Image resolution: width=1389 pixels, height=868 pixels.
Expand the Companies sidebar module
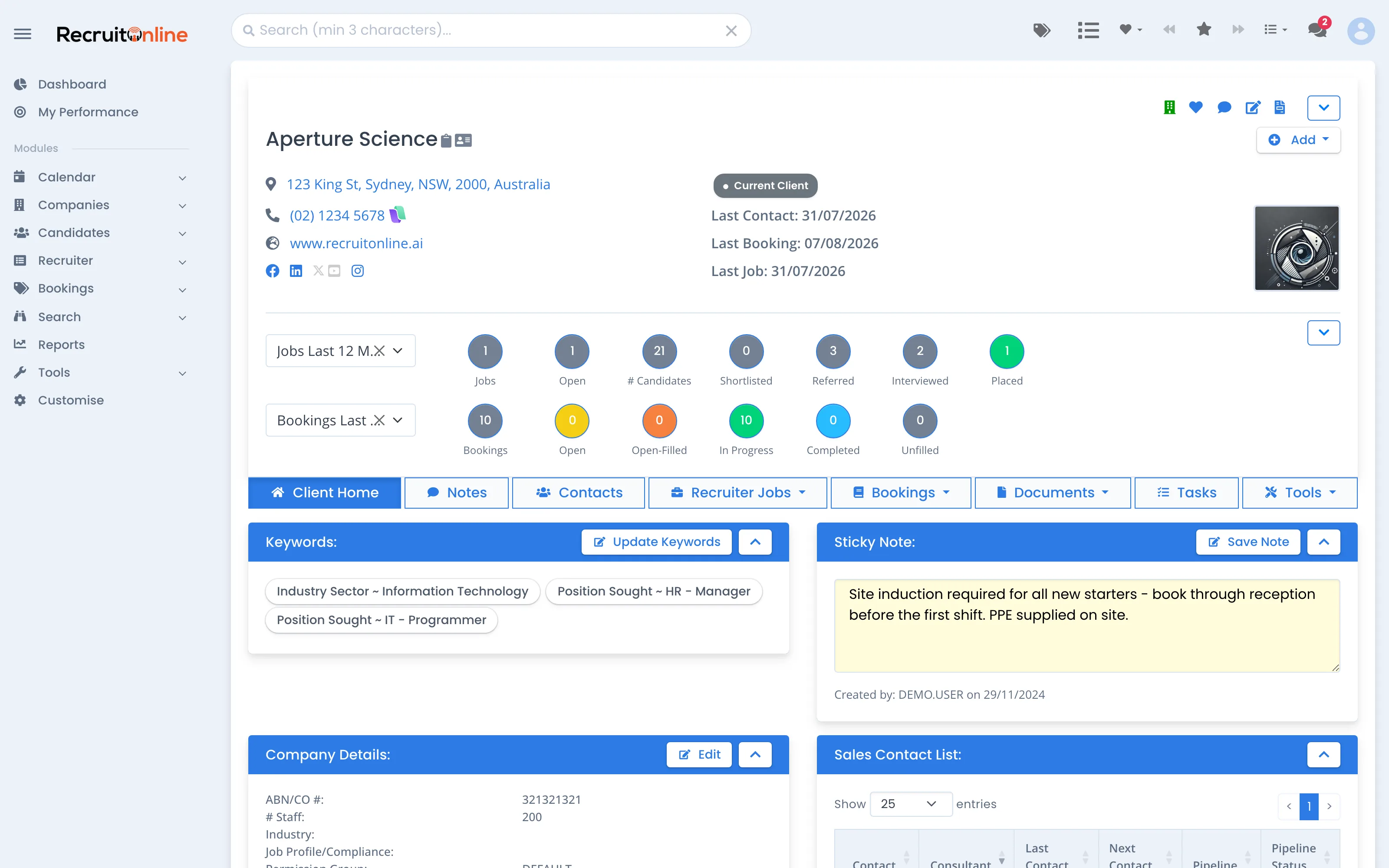[x=101, y=205]
